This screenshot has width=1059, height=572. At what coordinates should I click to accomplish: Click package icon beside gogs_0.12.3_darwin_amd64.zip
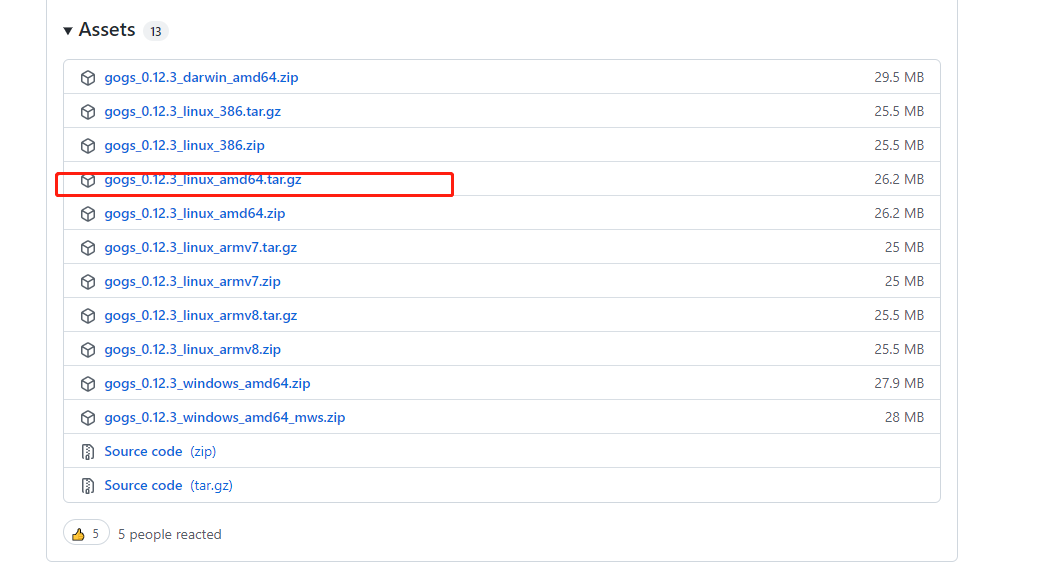tap(88, 78)
